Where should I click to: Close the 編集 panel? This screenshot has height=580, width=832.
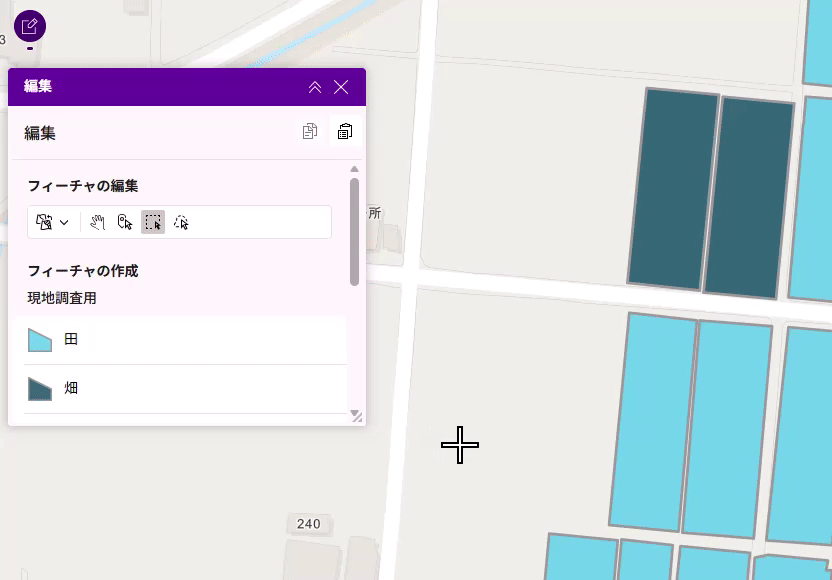pos(341,87)
